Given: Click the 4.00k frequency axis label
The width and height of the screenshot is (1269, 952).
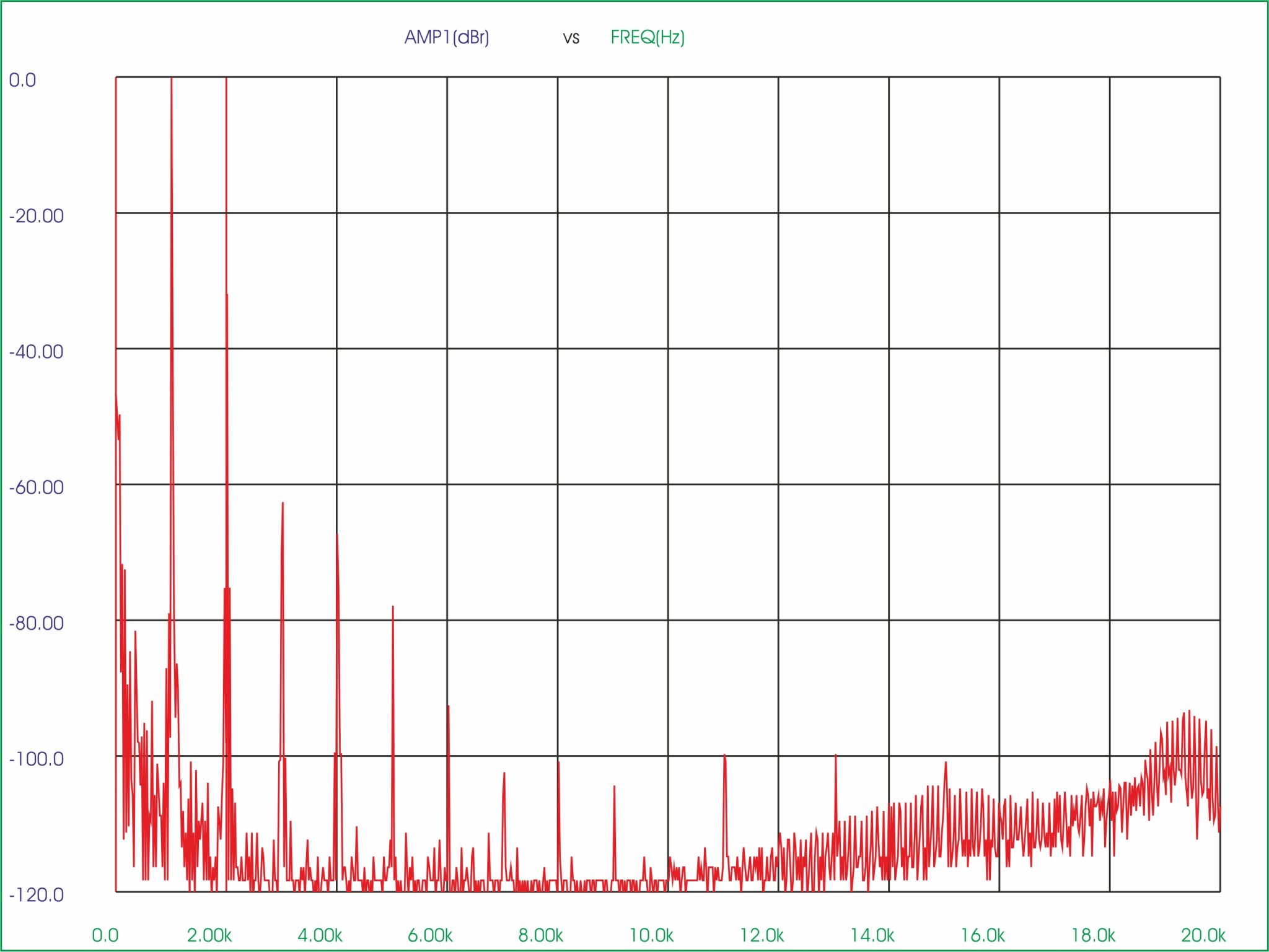Looking at the screenshot, I should [x=320, y=935].
